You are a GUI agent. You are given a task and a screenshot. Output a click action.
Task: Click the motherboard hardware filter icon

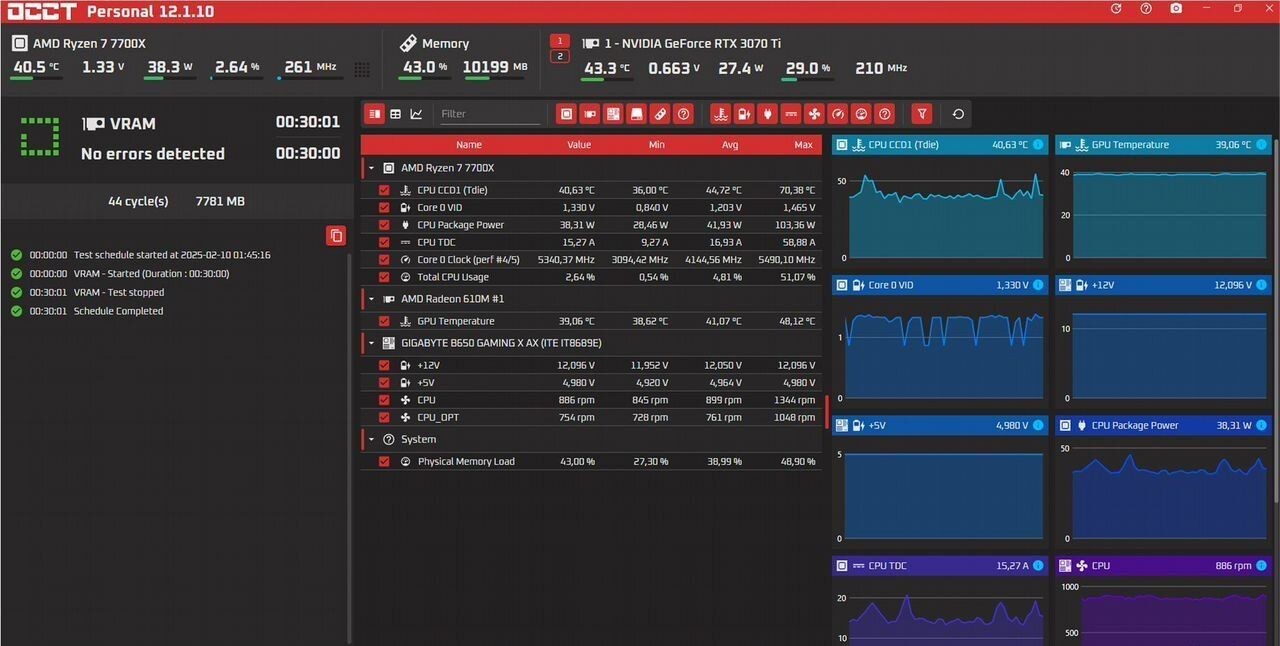click(x=613, y=114)
